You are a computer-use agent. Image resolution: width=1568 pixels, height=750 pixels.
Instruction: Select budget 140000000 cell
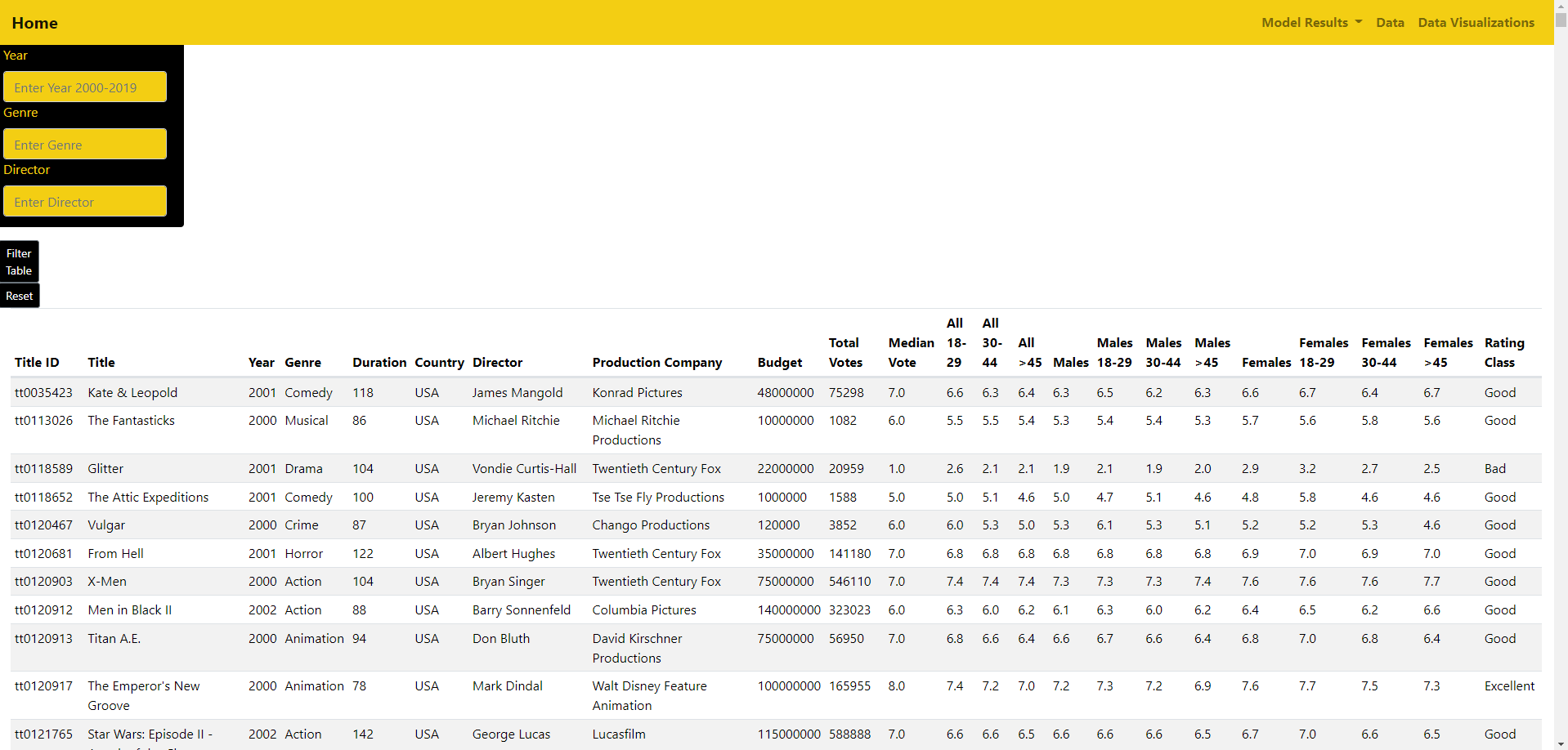(x=789, y=609)
